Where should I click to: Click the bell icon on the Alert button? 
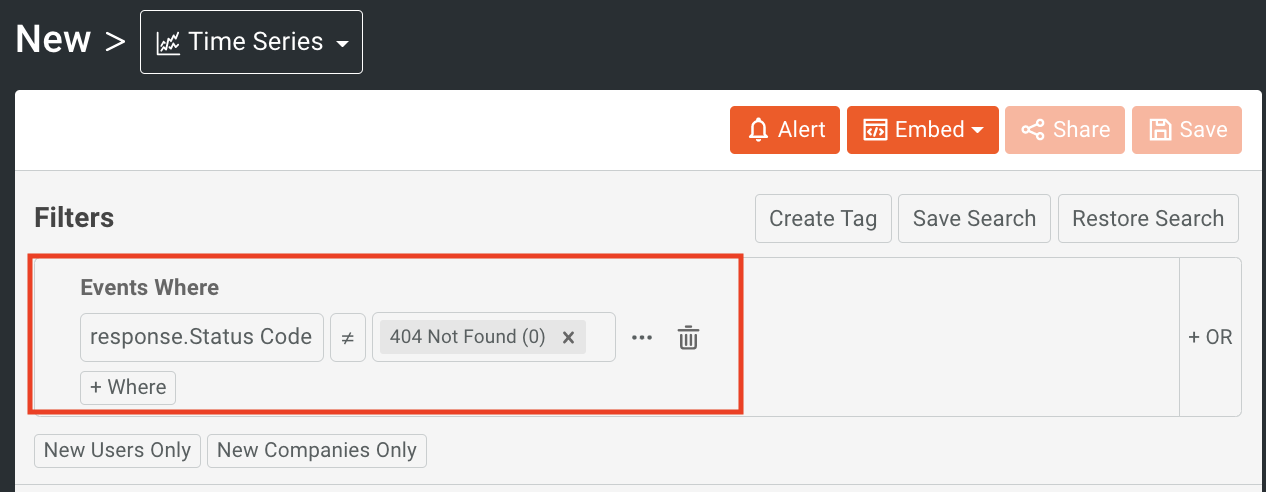(x=759, y=130)
